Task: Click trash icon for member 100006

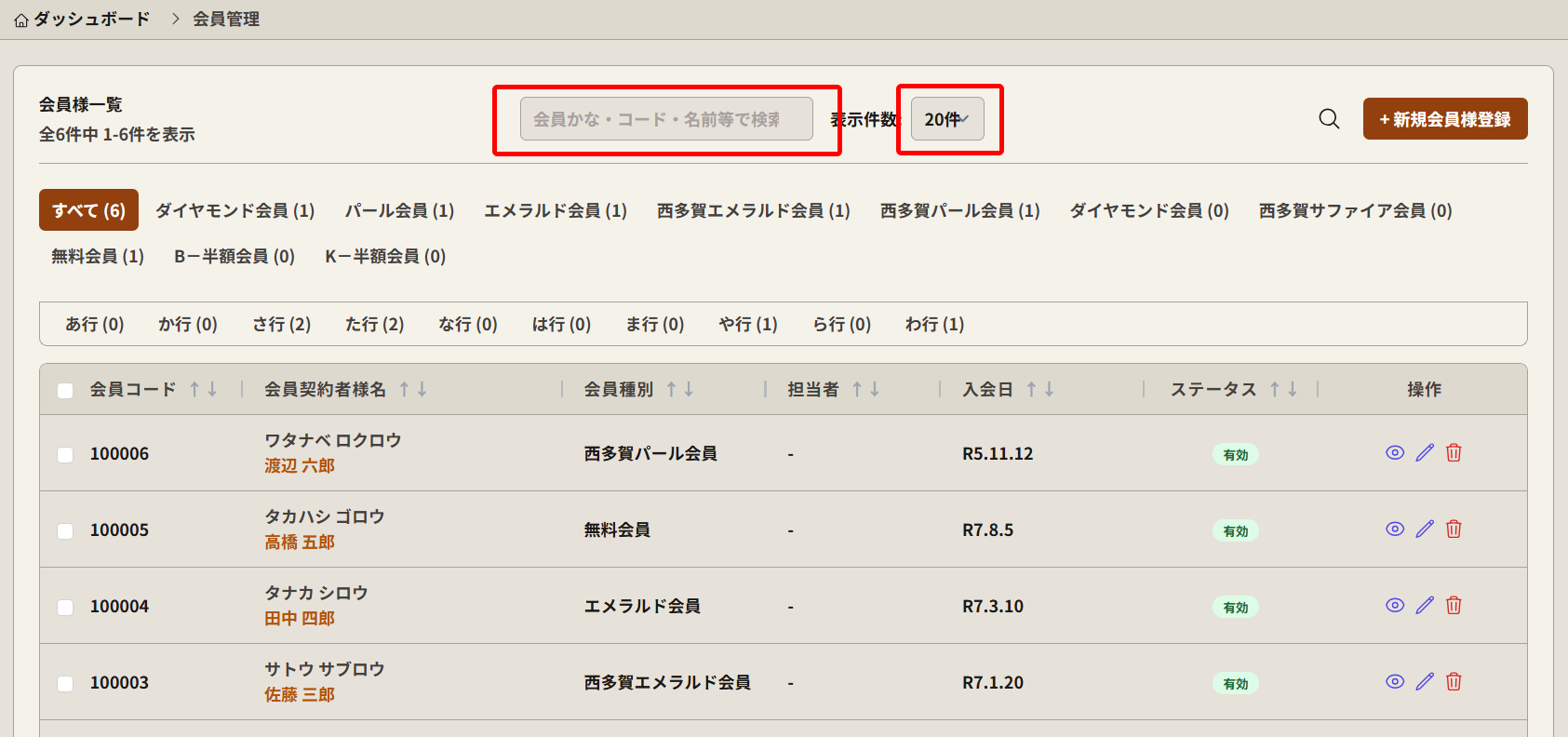Action: click(1454, 453)
